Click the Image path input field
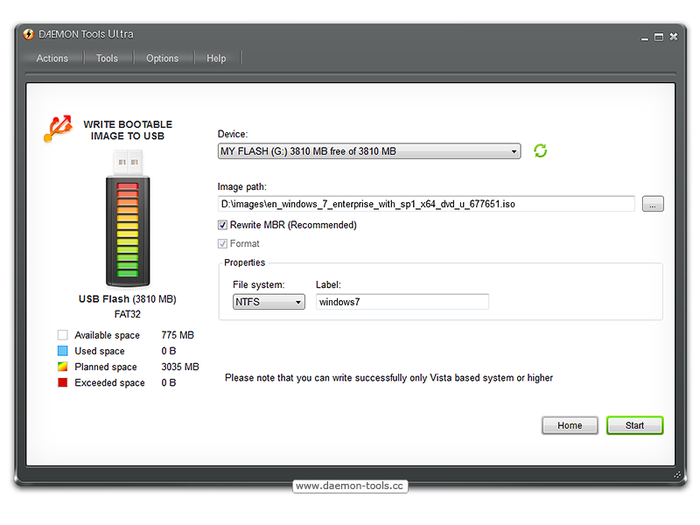This screenshot has width=700, height=525. click(x=426, y=204)
